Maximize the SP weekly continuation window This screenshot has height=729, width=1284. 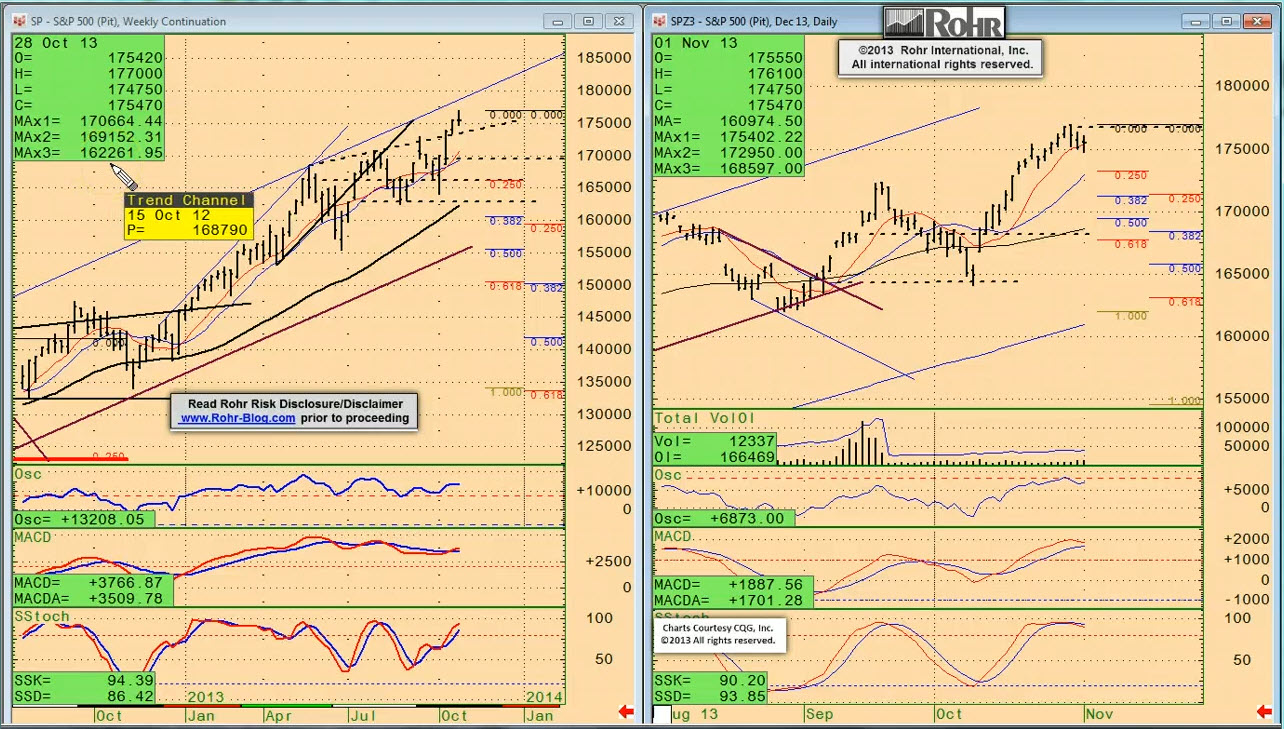pos(589,21)
